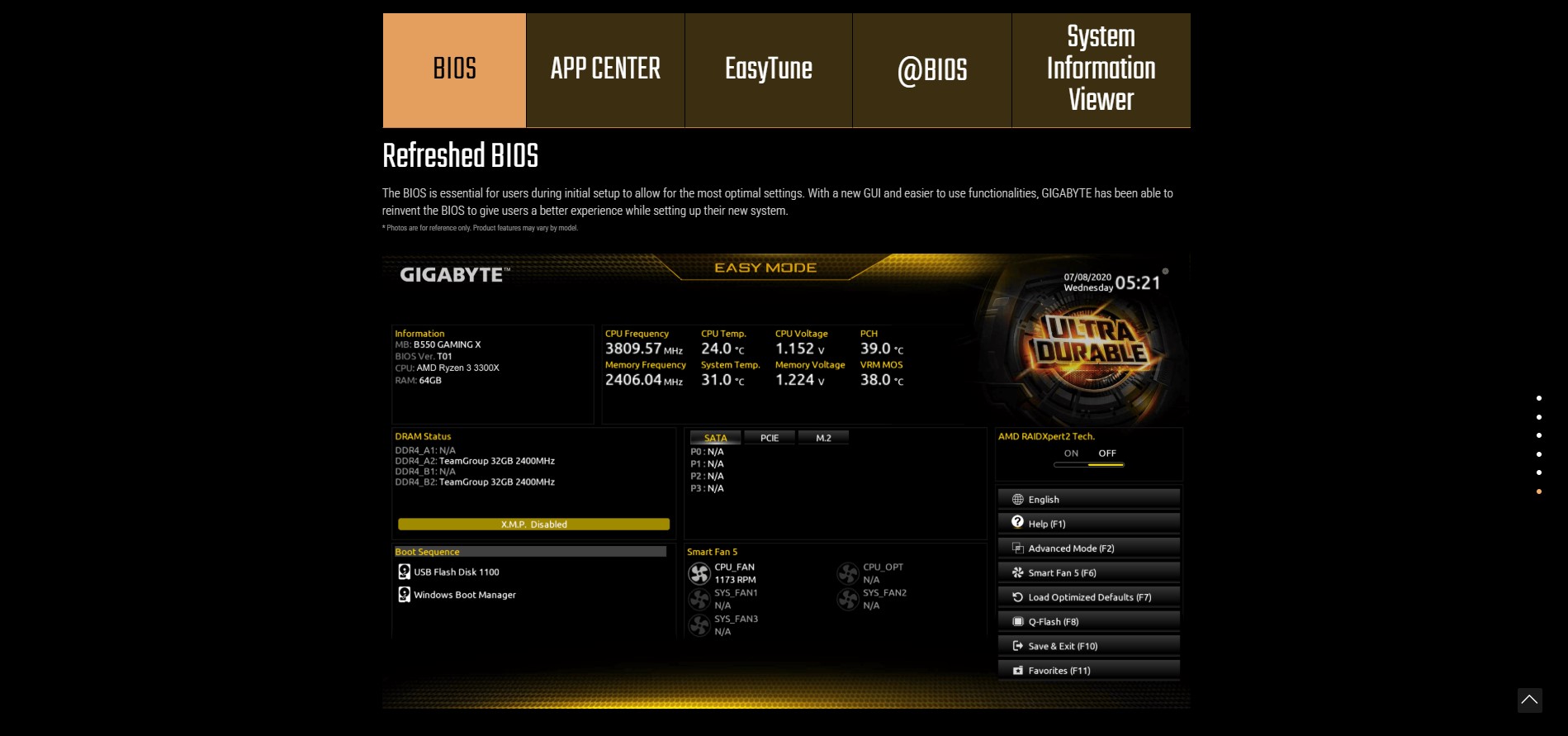
Task: Select the fourth page navigation dot
Action: (1539, 454)
